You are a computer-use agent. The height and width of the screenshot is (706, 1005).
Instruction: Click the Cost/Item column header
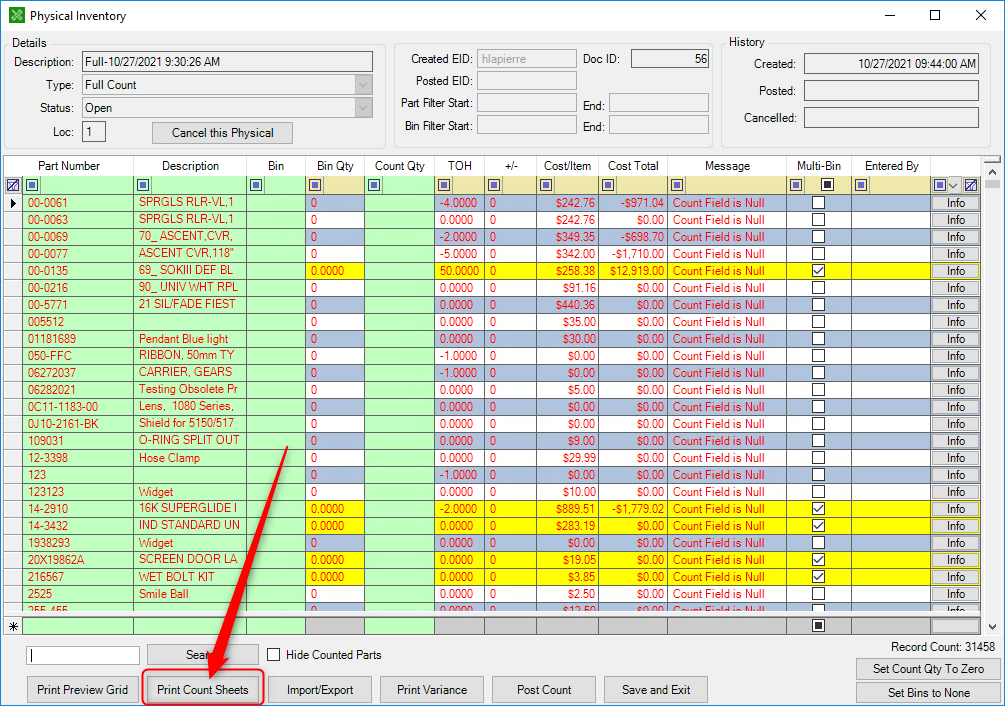[x=567, y=166]
